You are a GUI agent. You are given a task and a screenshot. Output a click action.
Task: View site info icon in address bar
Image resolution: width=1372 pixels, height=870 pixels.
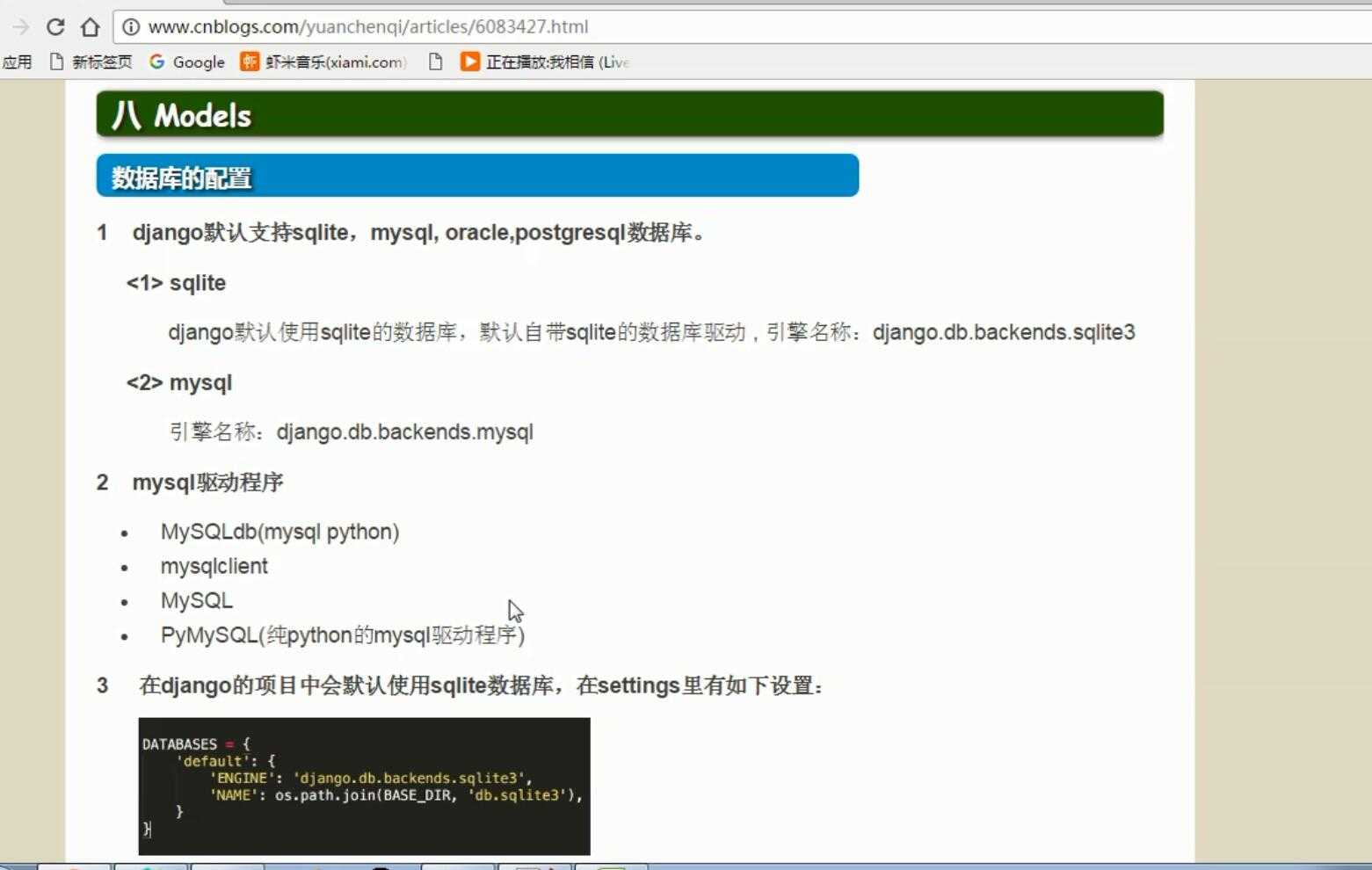[x=130, y=27]
